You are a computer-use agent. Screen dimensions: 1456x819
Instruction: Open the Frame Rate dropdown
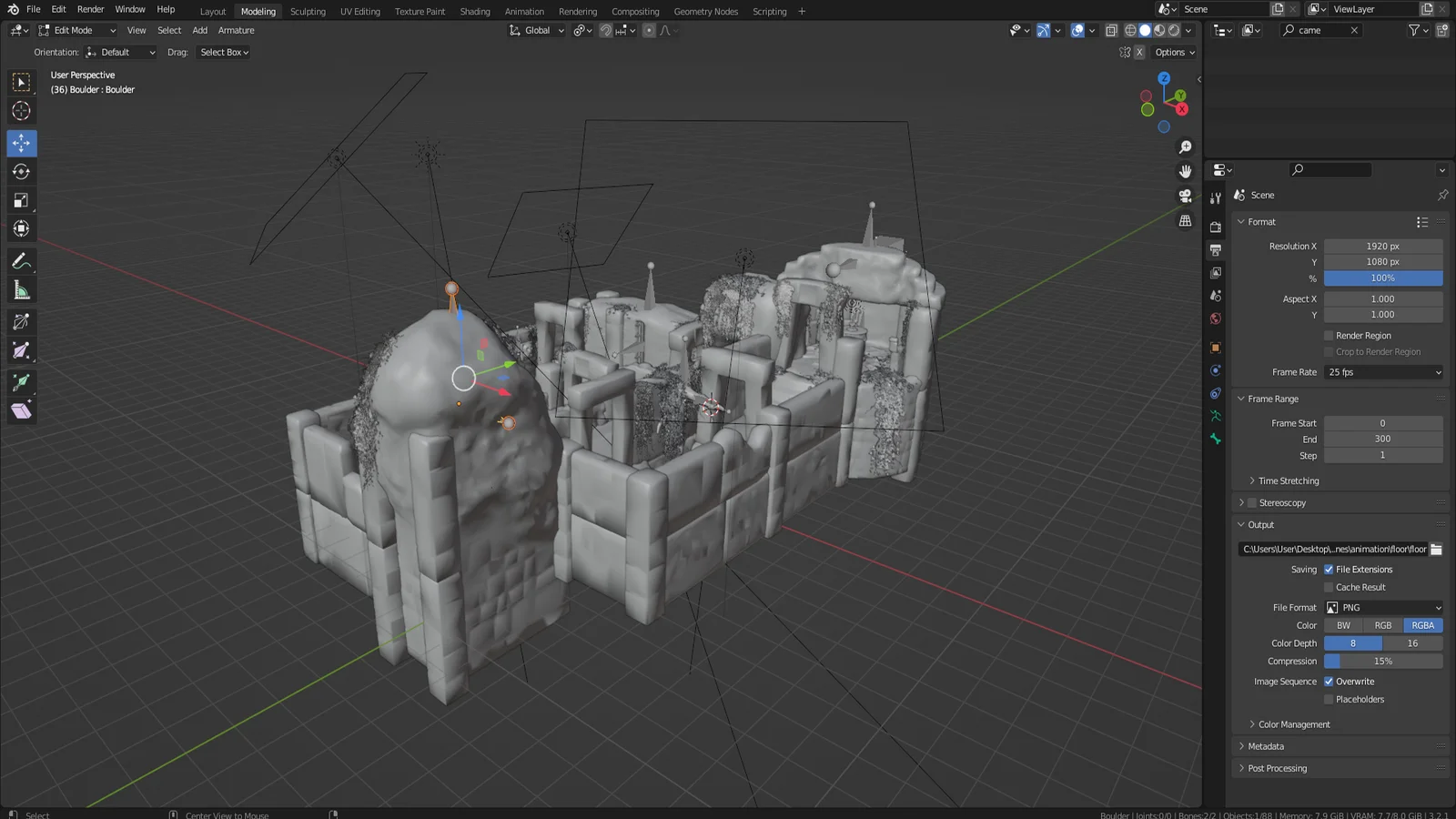coord(1383,372)
